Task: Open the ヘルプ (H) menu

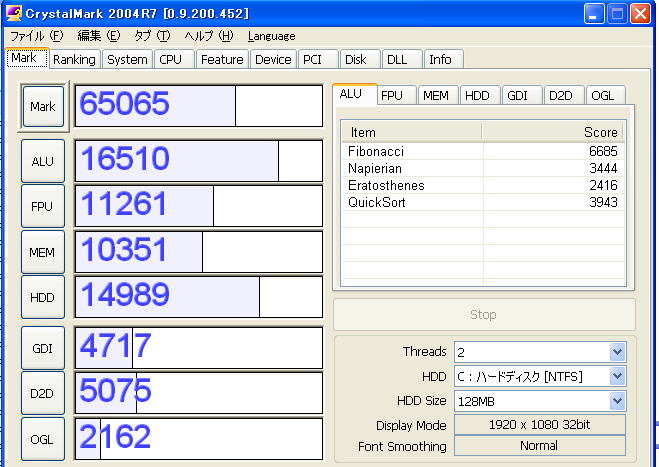Action: [x=209, y=36]
